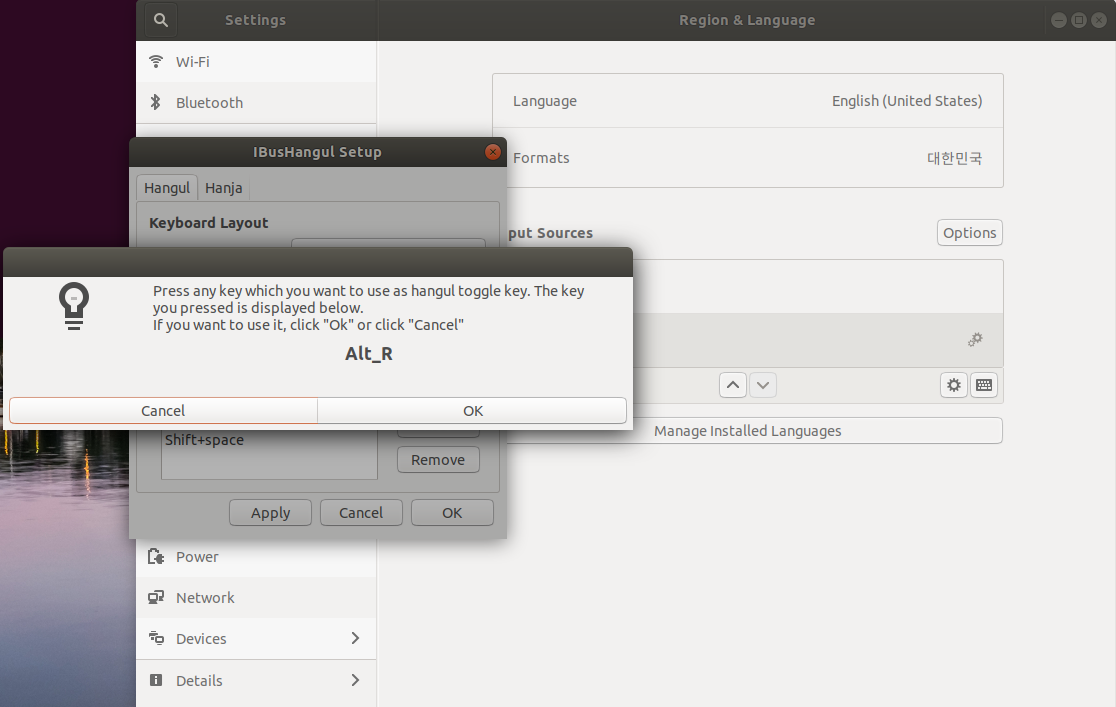
Task: Select the Wi-Fi icon in sidebar
Action: 156,61
